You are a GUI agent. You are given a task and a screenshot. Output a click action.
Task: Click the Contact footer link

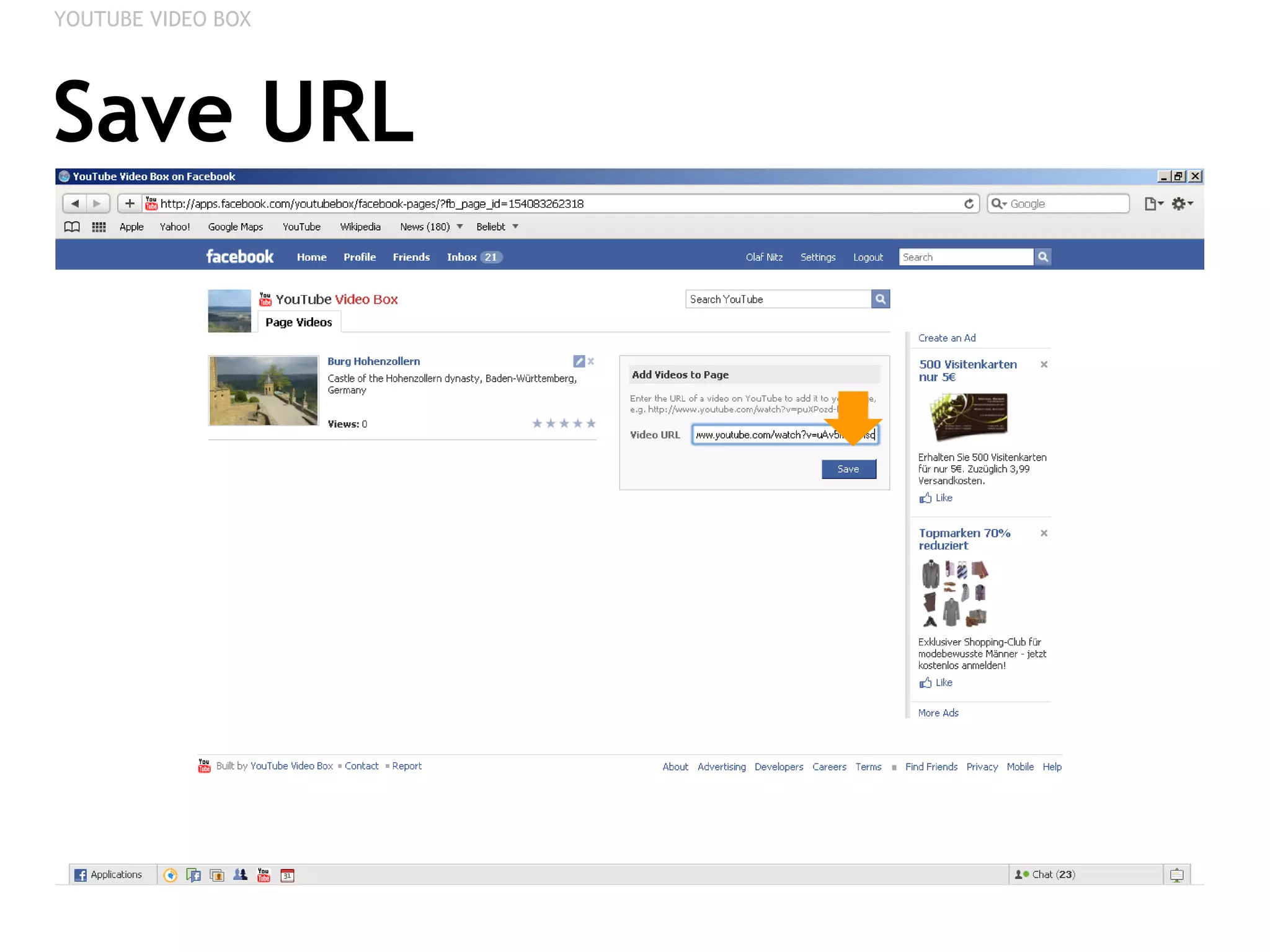(x=362, y=766)
